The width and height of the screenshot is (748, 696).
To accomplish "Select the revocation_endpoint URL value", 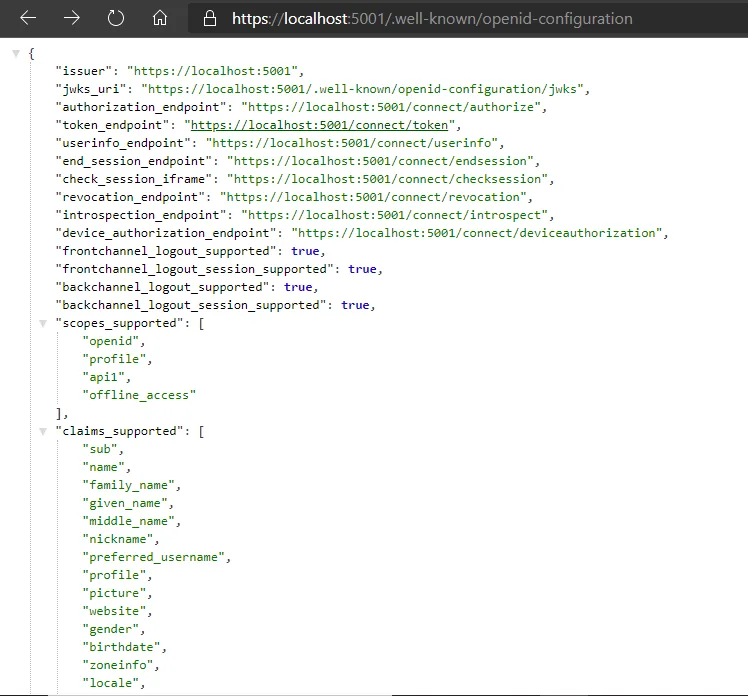I will tap(373, 197).
